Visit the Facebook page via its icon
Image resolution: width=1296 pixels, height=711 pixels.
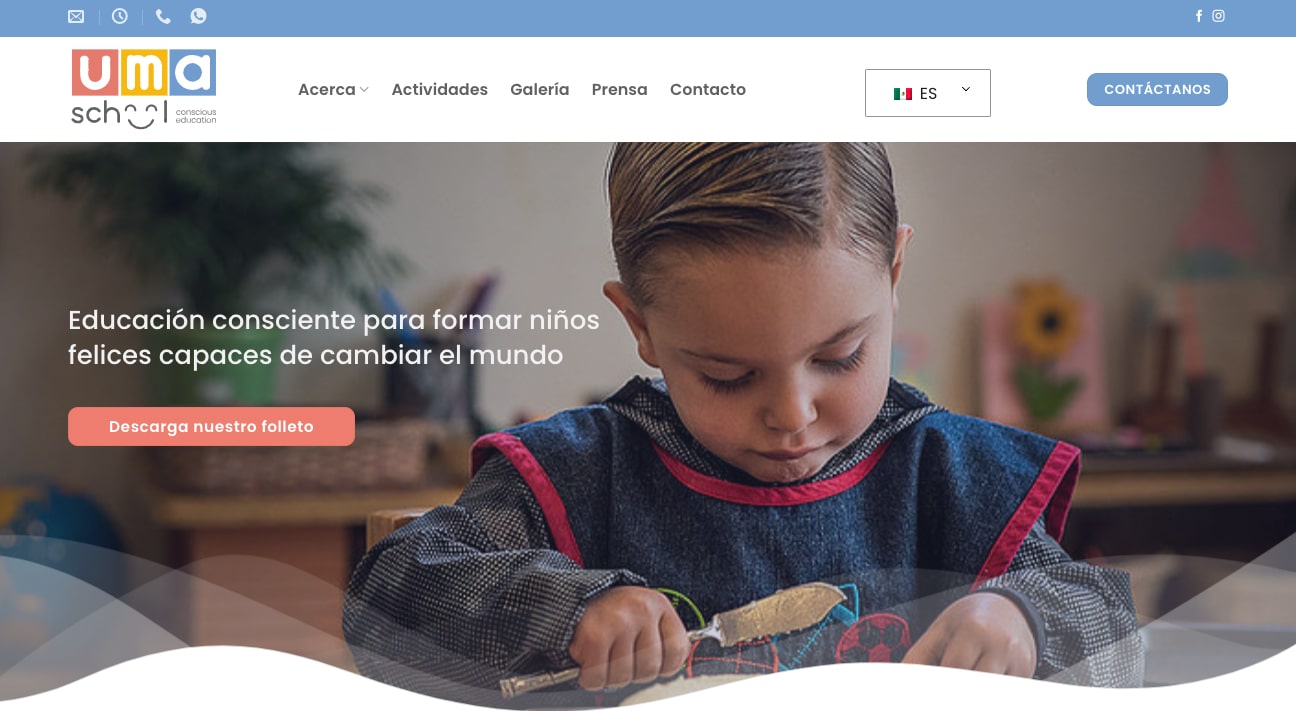[1199, 16]
